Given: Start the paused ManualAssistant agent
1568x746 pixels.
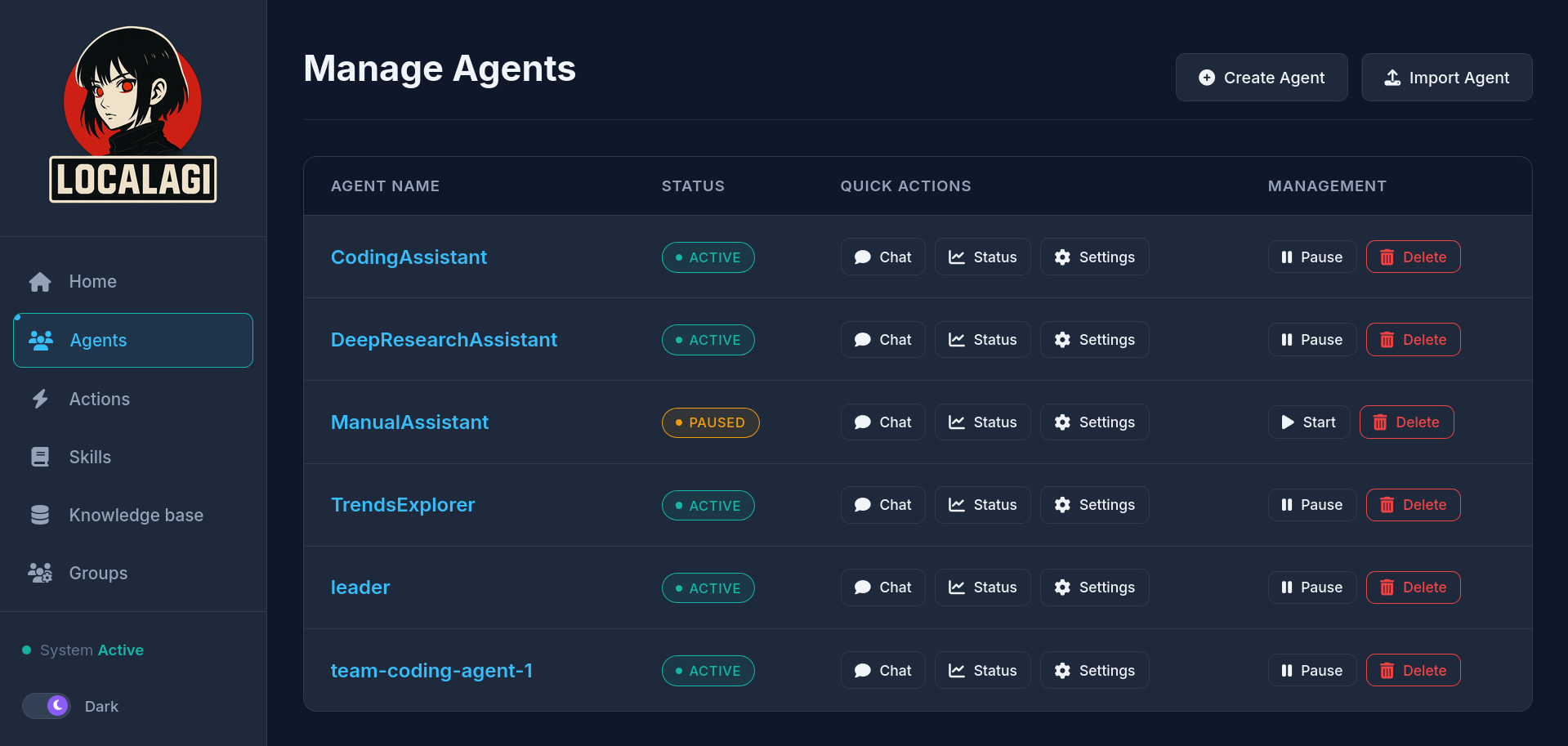Looking at the screenshot, I should [1308, 422].
